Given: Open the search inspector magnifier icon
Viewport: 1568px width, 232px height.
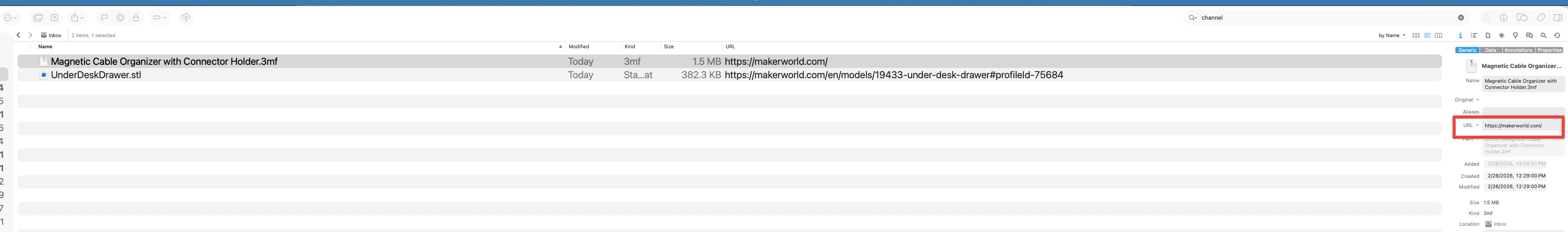Looking at the screenshot, I should pyautogui.click(x=1543, y=35).
